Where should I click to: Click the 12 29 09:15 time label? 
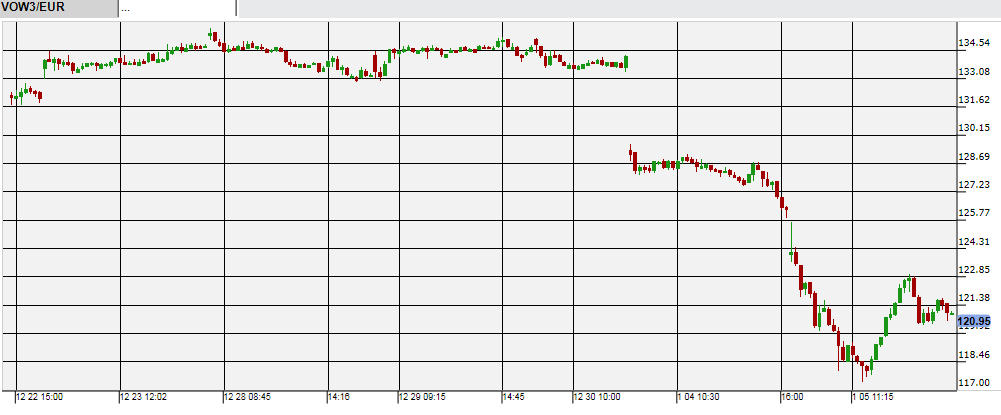[x=423, y=397]
